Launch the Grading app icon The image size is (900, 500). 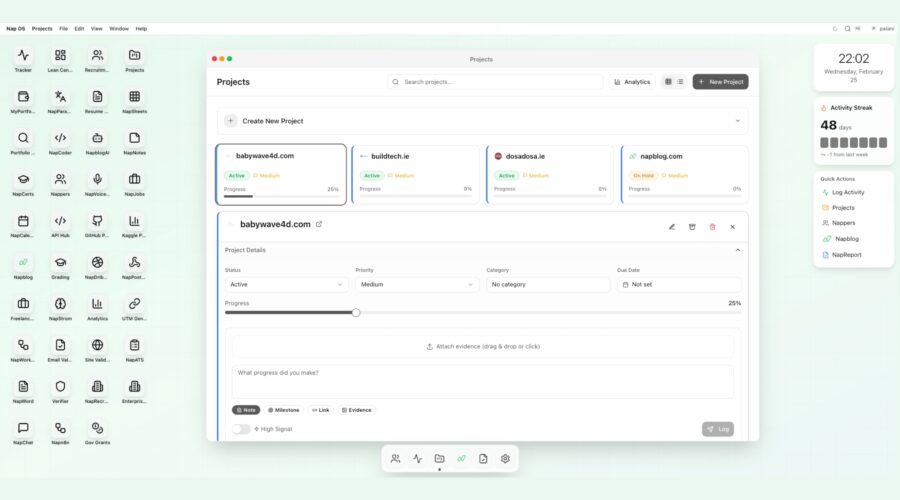(x=60, y=262)
